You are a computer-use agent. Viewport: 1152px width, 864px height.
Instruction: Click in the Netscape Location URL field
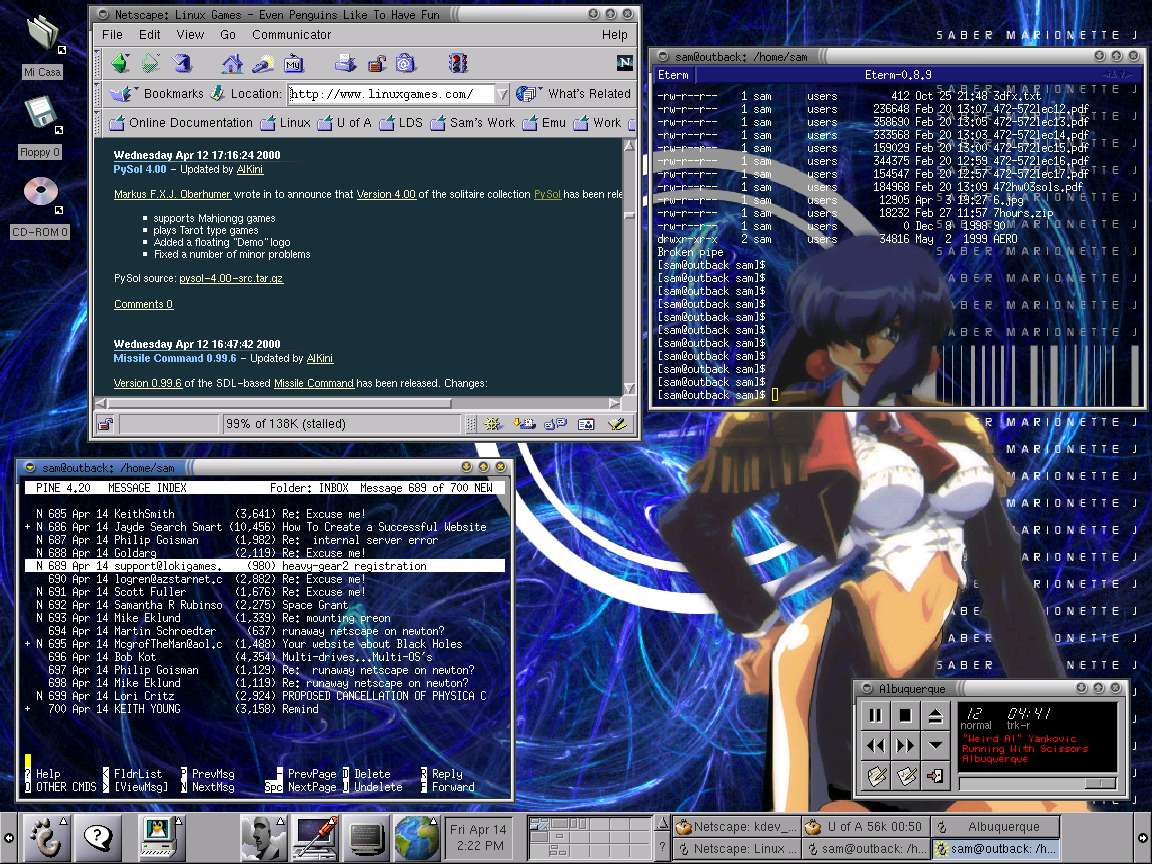[x=391, y=94]
